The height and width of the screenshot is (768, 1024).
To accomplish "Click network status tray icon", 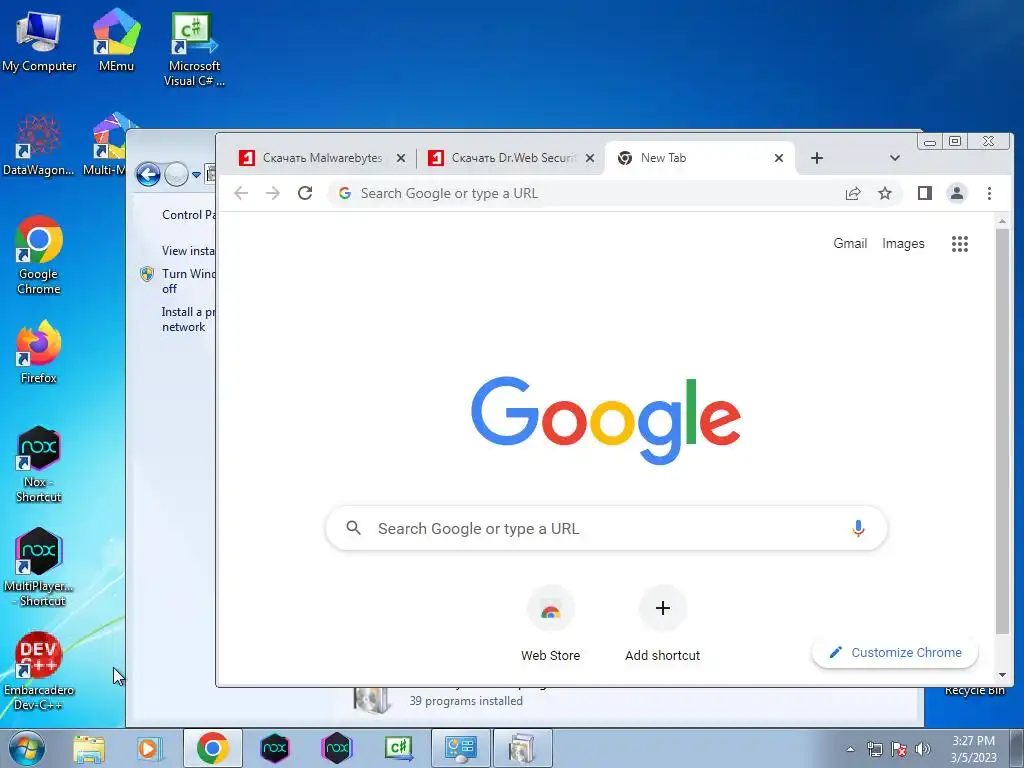I will pyautogui.click(x=874, y=749).
